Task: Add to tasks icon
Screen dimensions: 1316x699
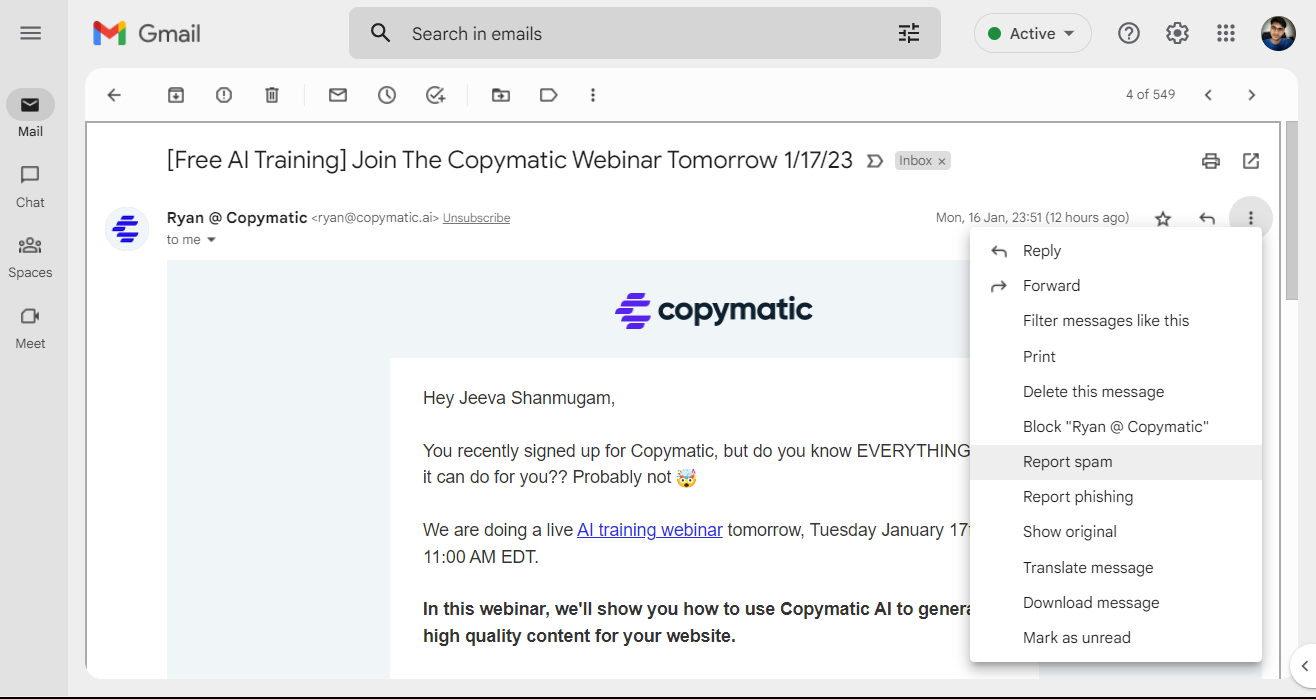Action: tap(435, 95)
